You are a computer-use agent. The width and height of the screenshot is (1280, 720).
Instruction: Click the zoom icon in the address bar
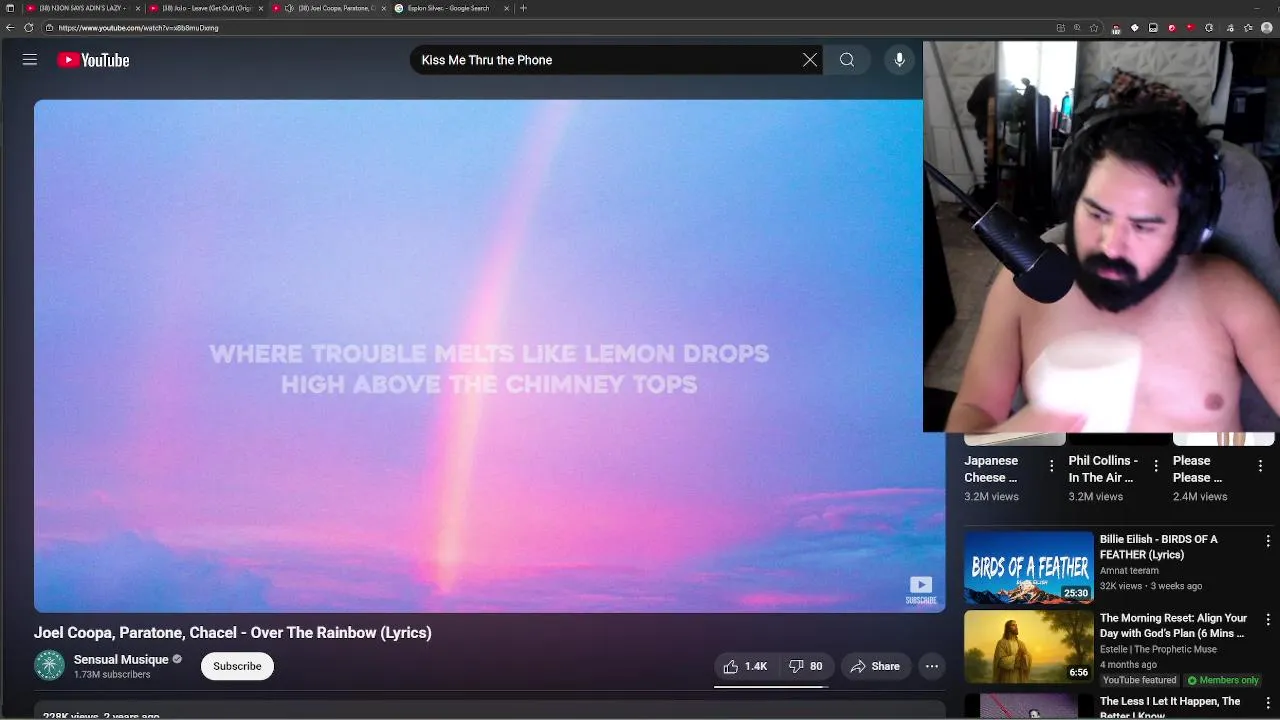pyautogui.click(x=1077, y=28)
